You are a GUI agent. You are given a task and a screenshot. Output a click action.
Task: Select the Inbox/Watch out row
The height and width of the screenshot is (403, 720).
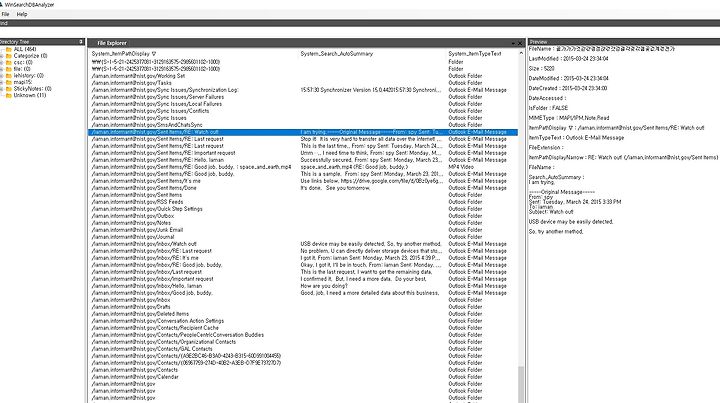coord(303,244)
